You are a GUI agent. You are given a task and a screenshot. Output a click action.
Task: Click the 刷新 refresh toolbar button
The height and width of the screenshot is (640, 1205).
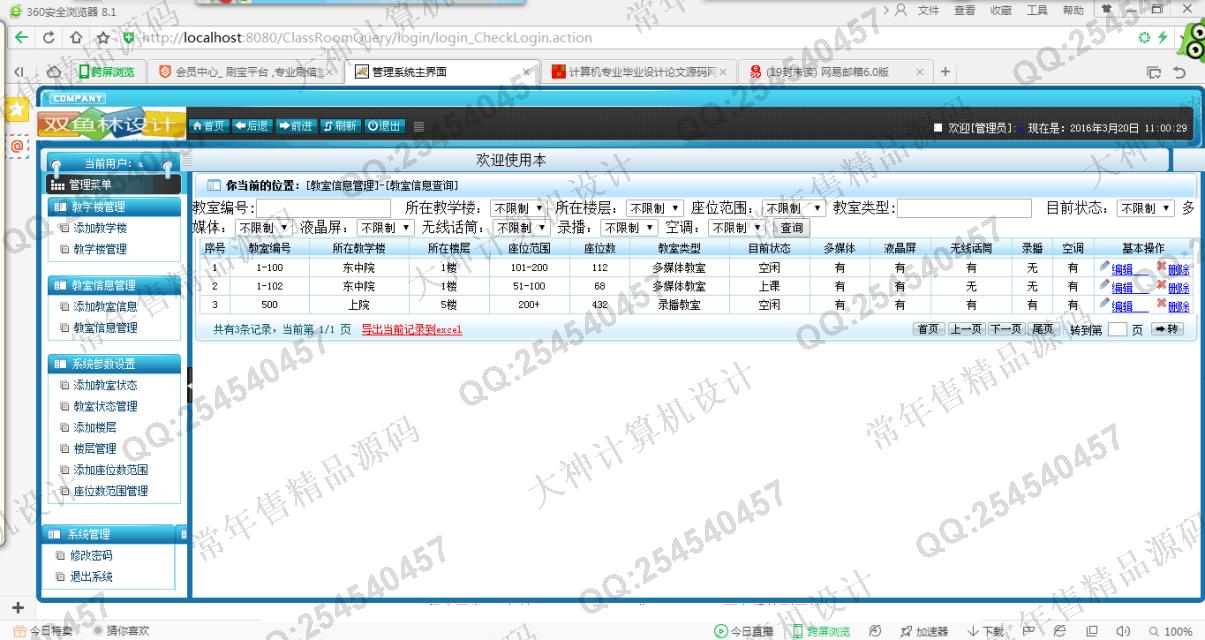(x=340, y=126)
